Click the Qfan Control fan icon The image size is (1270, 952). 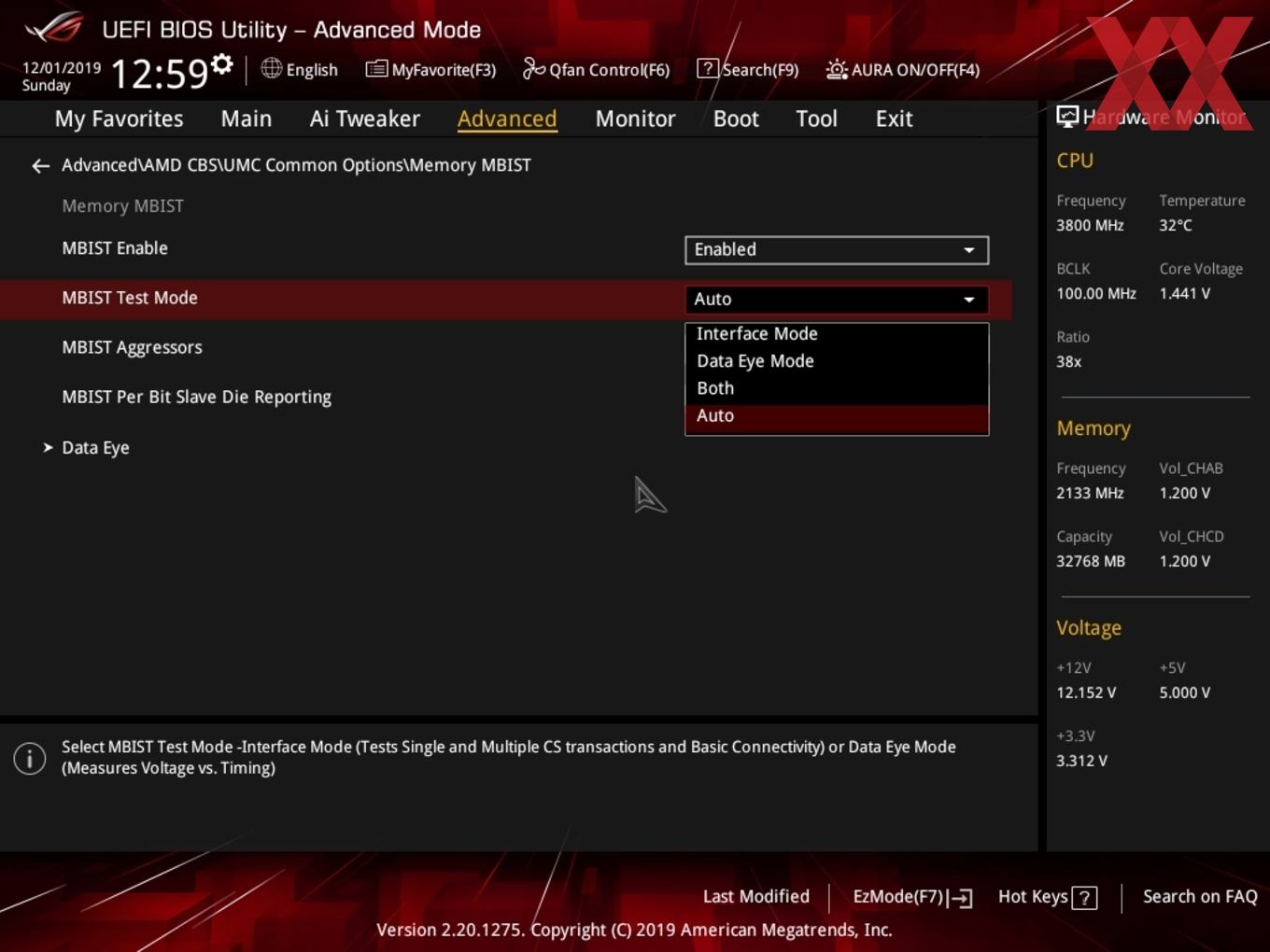(x=533, y=68)
